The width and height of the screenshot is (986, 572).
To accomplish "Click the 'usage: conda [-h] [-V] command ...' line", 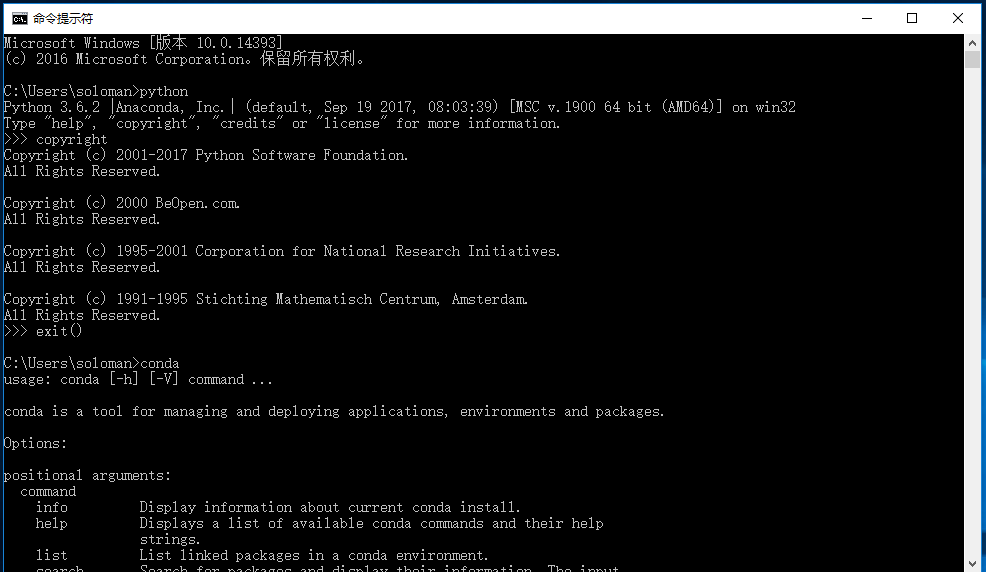I will 138,379.
